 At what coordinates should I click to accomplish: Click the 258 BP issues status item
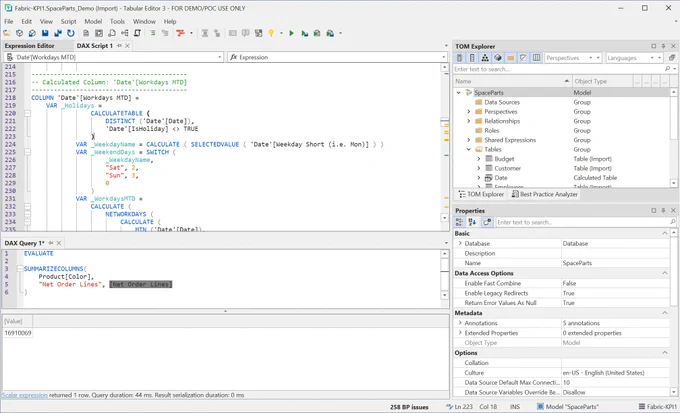click(x=409, y=407)
